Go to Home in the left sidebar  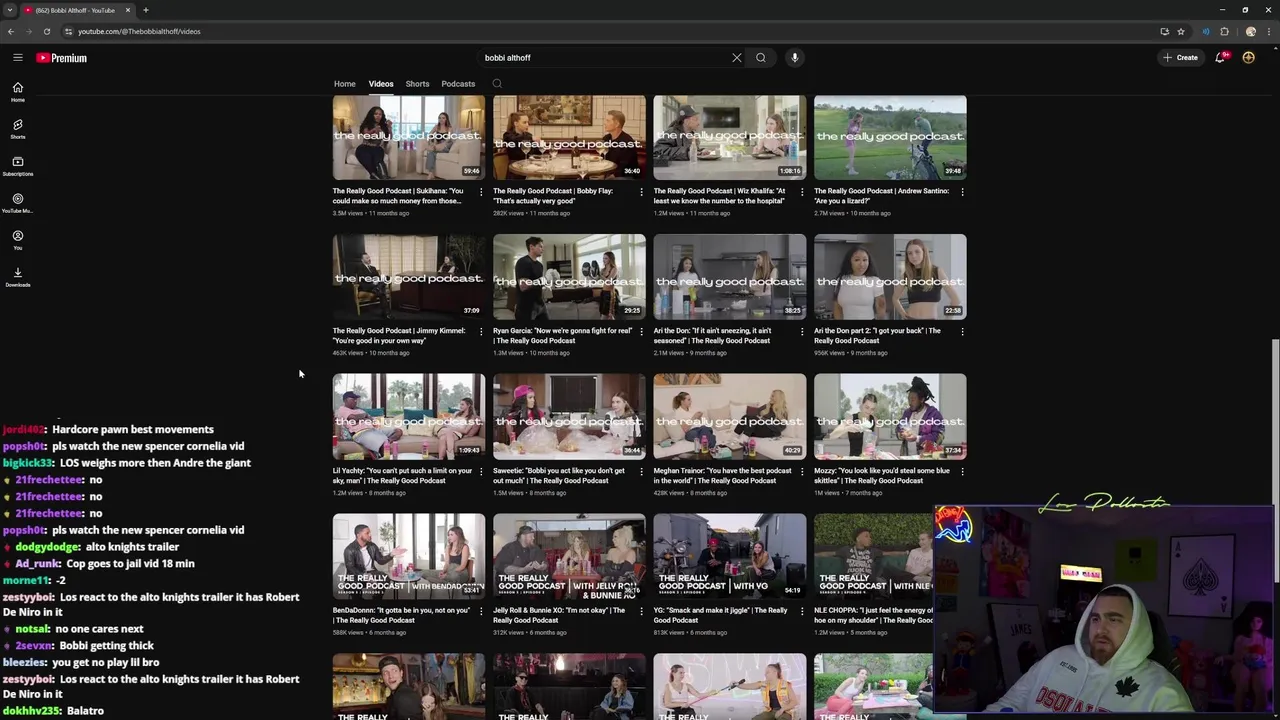[x=17, y=92]
